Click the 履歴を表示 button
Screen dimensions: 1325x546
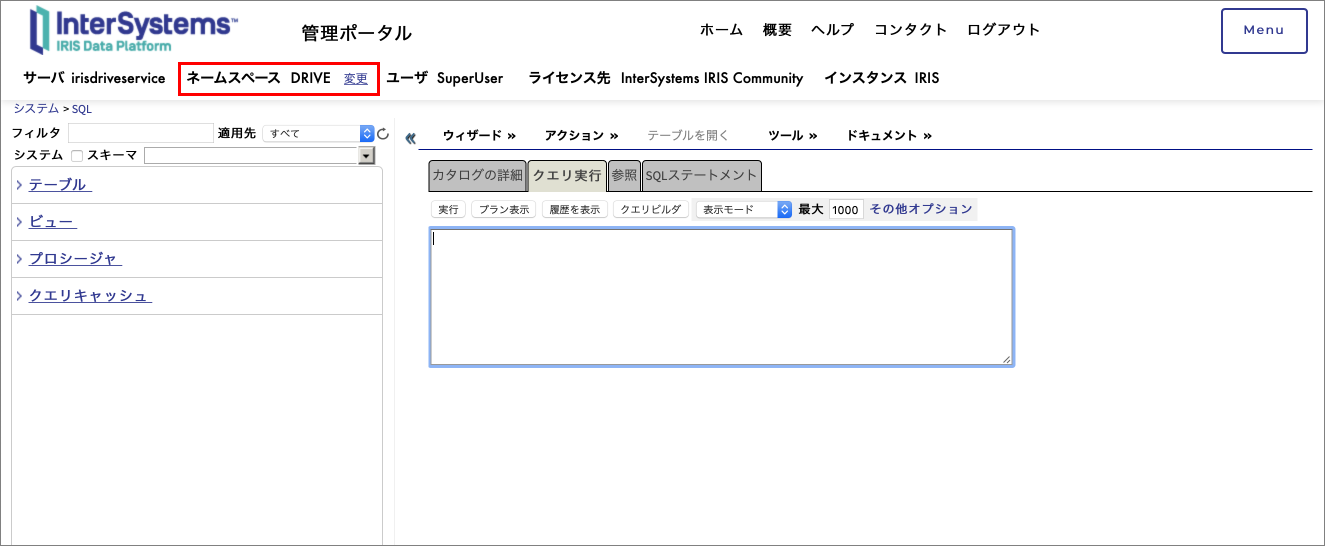pos(575,209)
